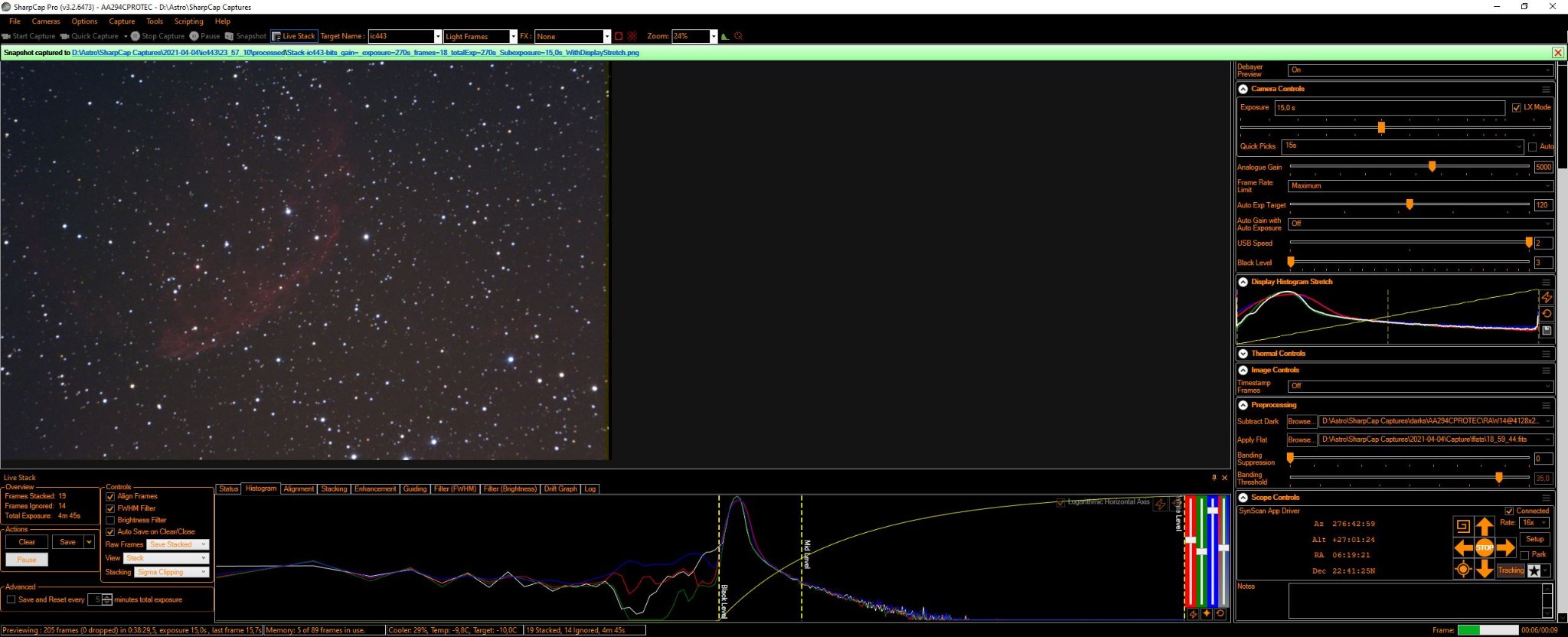
Task: Toggle the scope Connected checkbox
Action: 1509,511
